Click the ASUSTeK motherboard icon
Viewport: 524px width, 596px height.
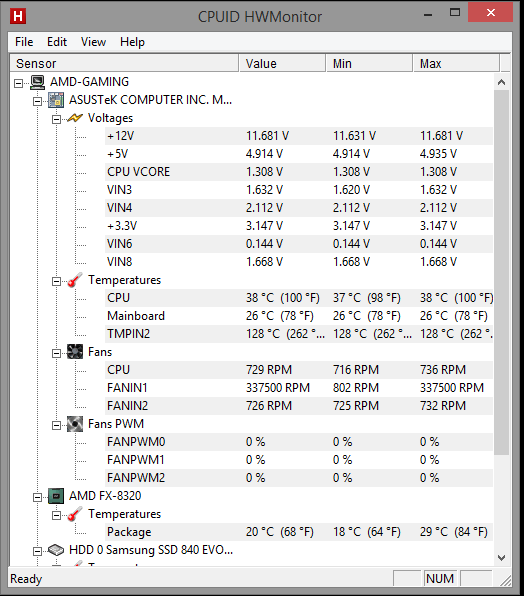pyautogui.click(x=56, y=100)
